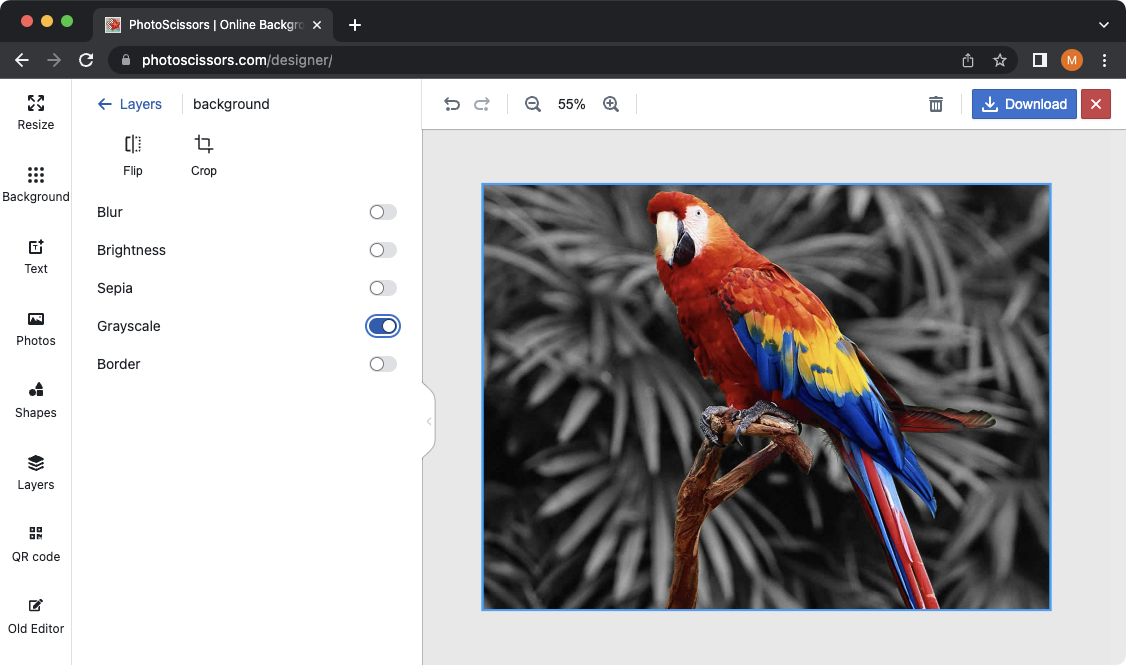Zoom out using magnifier minus icon
Image resolution: width=1126 pixels, height=665 pixels.
pos(533,104)
